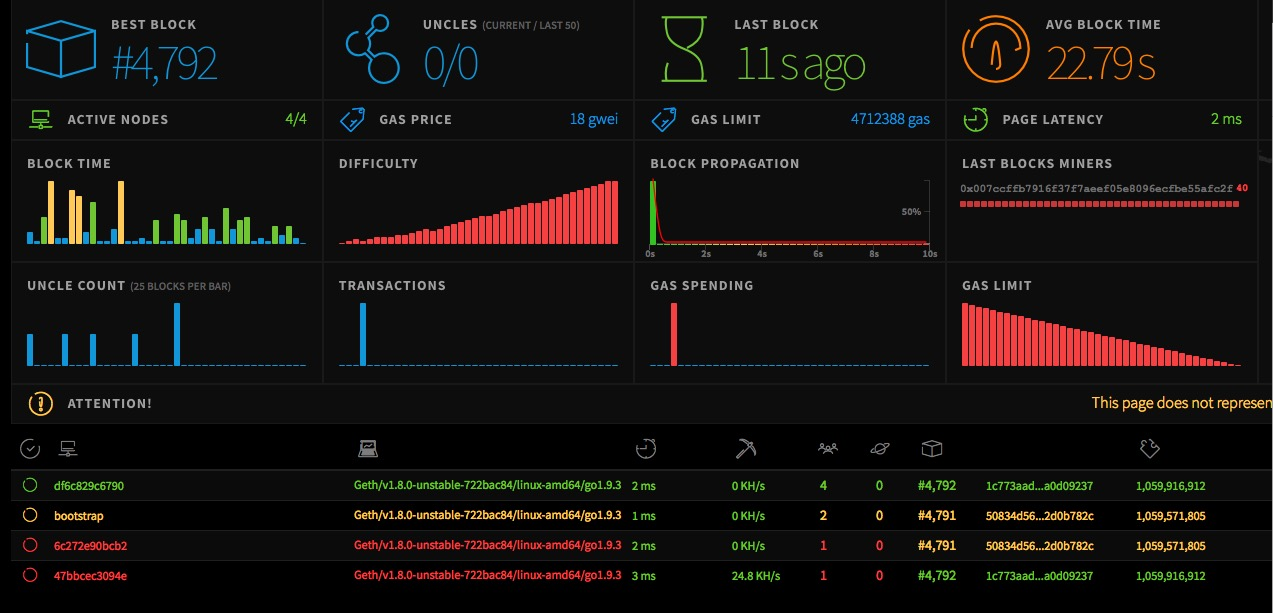The height and width of the screenshot is (613, 1273).
Task: Click the Geth version text in 47bbcec3094e row
Action: [488, 576]
